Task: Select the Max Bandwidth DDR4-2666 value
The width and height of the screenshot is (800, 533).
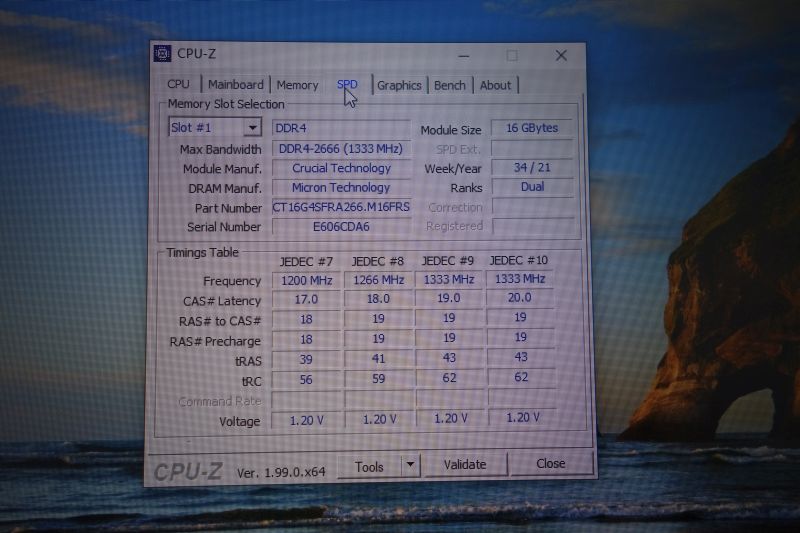Action: [x=341, y=148]
